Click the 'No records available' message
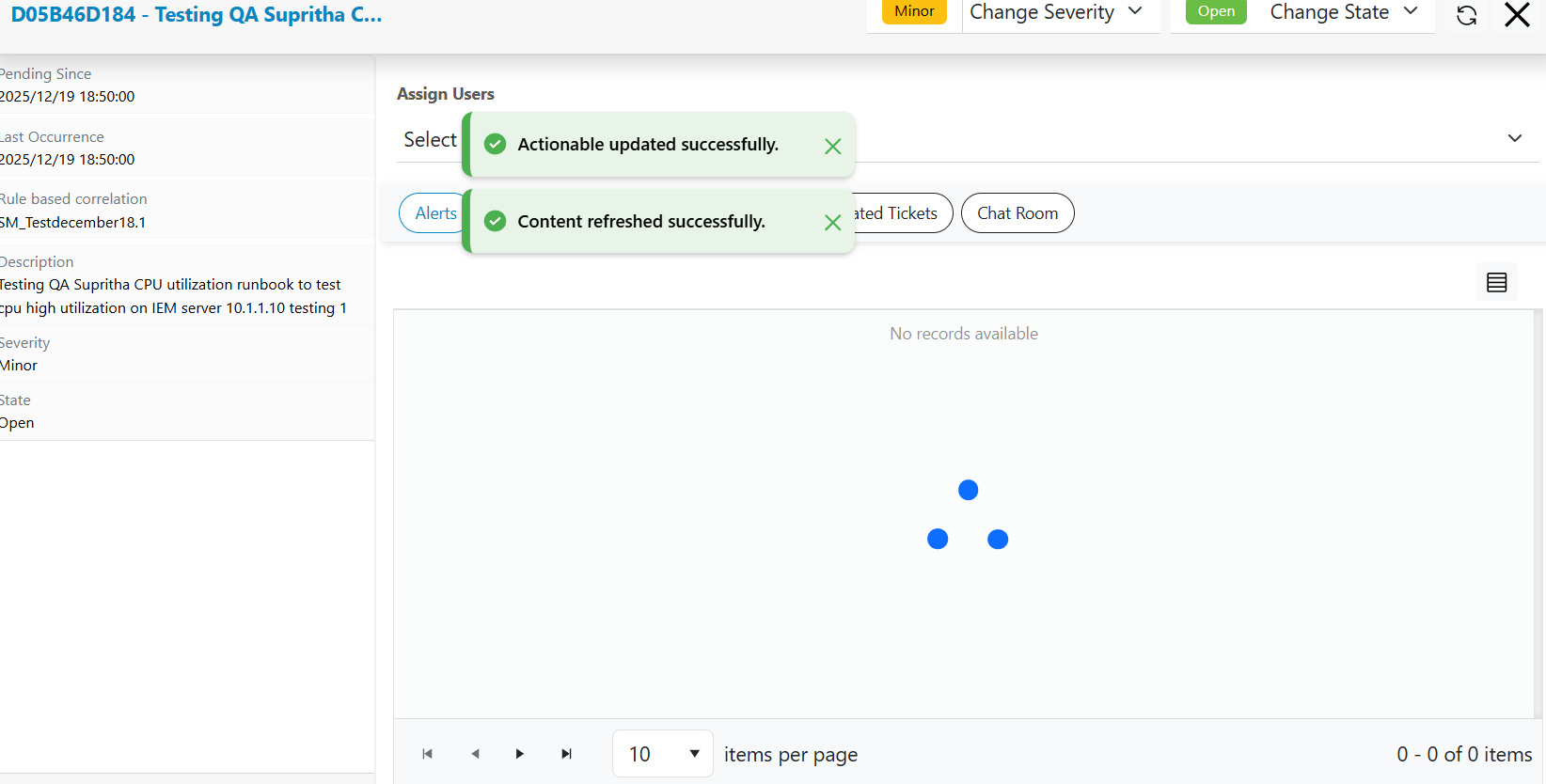This screenshot has height=784, width=1546. pos(964,334)
